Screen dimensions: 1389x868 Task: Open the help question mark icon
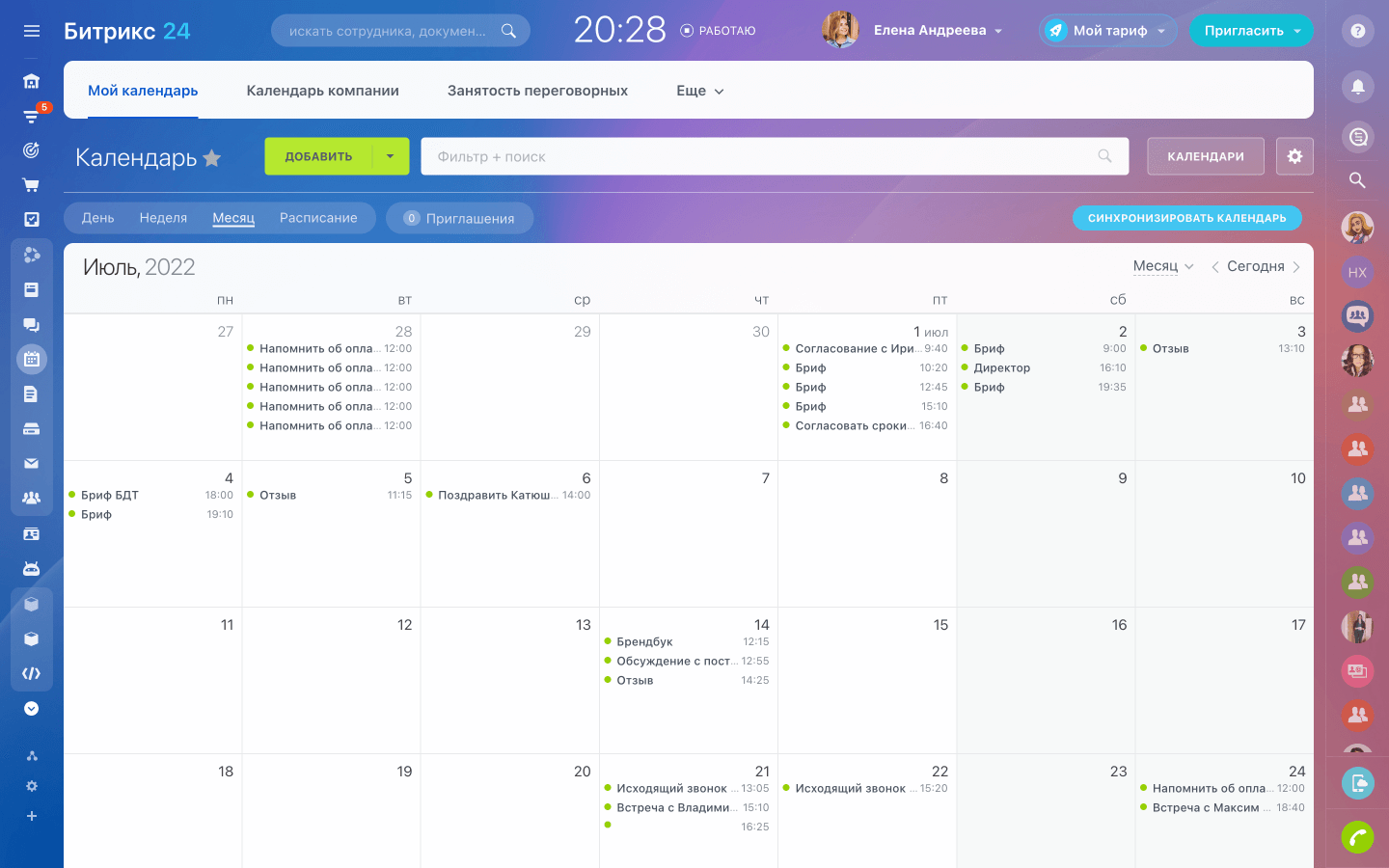pos(1357,31)
